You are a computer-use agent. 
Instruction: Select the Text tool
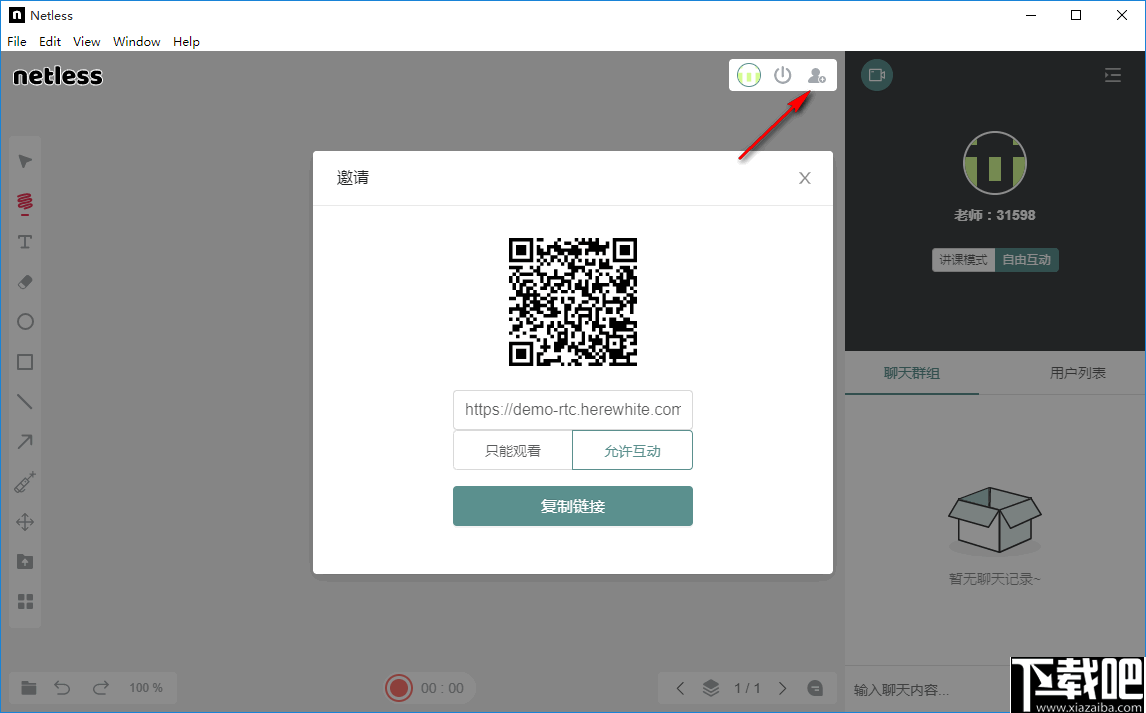click(25, 242)
